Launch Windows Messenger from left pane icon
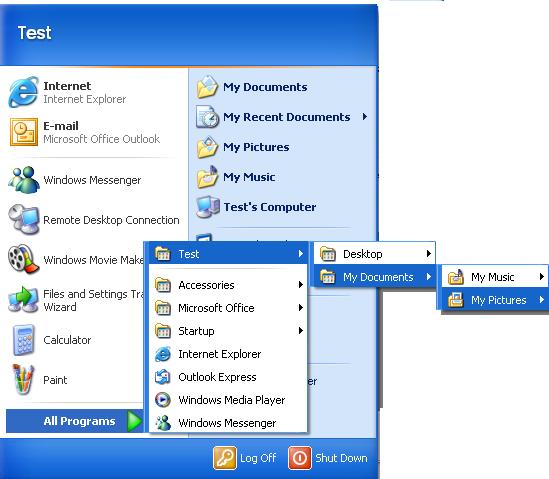This screenshot has width=549, height=479. (23, 180)
